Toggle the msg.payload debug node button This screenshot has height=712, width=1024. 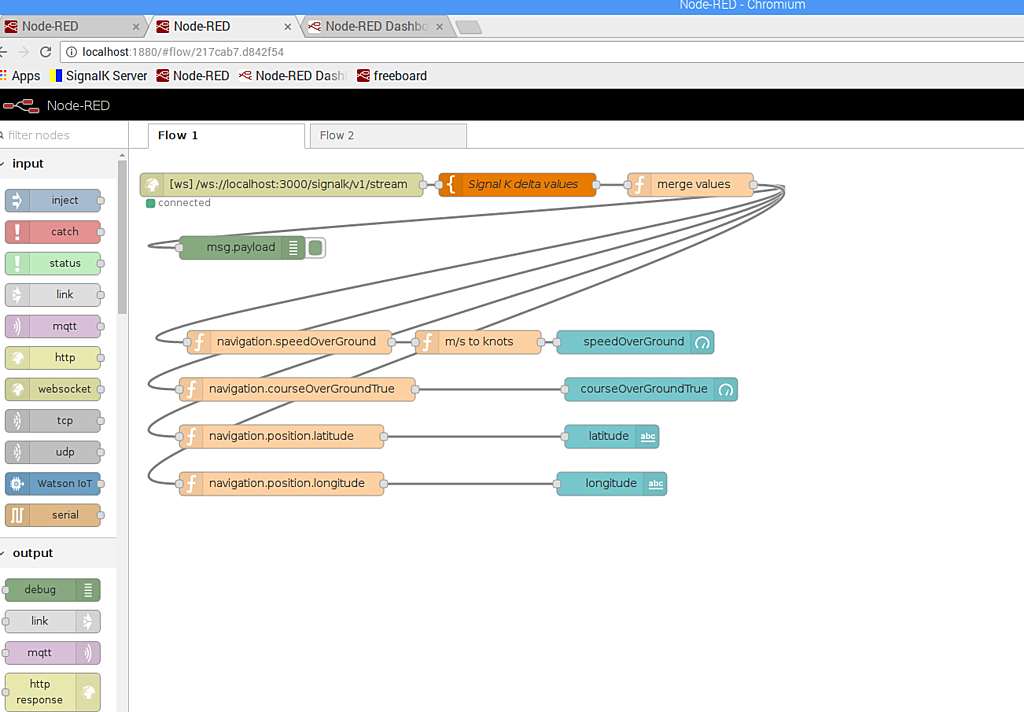pyautogui.click(x=315, y=248)
